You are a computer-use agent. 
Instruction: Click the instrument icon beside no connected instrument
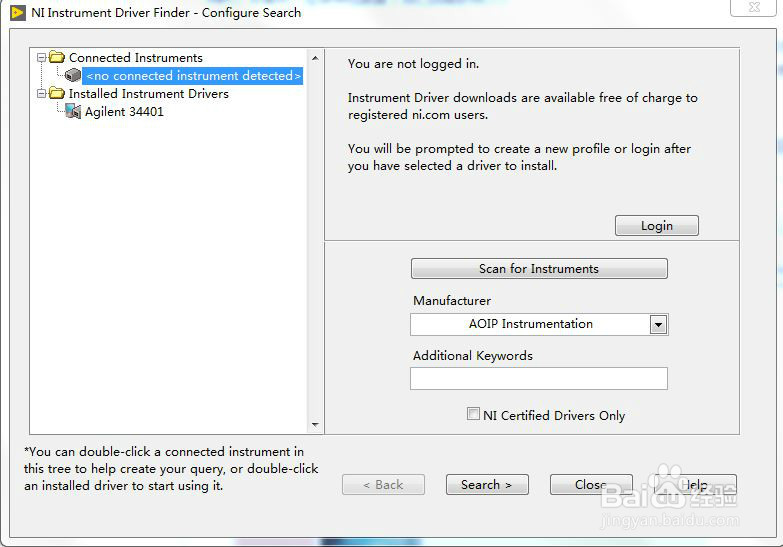[73, 75]
